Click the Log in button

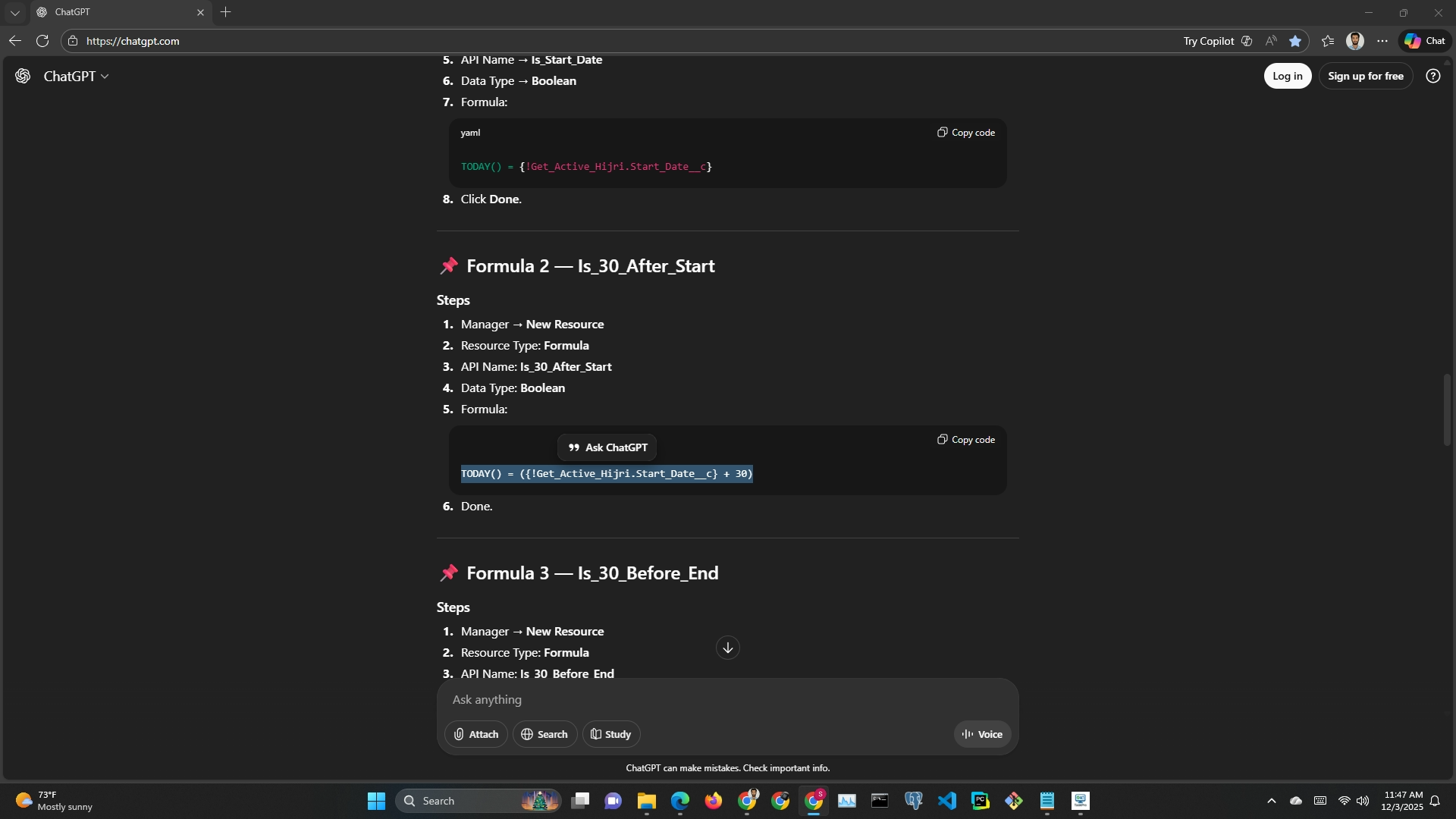pyautogui.click(x=1287, y=76)
